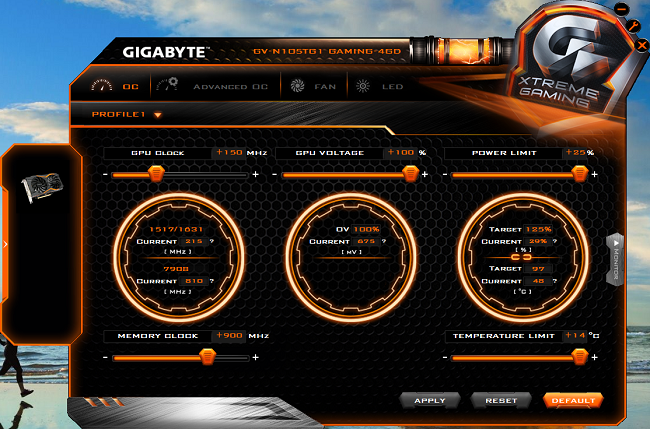The image size is (650, 429).
Task: Open the Monitor side panel
Action: [615, 259]
